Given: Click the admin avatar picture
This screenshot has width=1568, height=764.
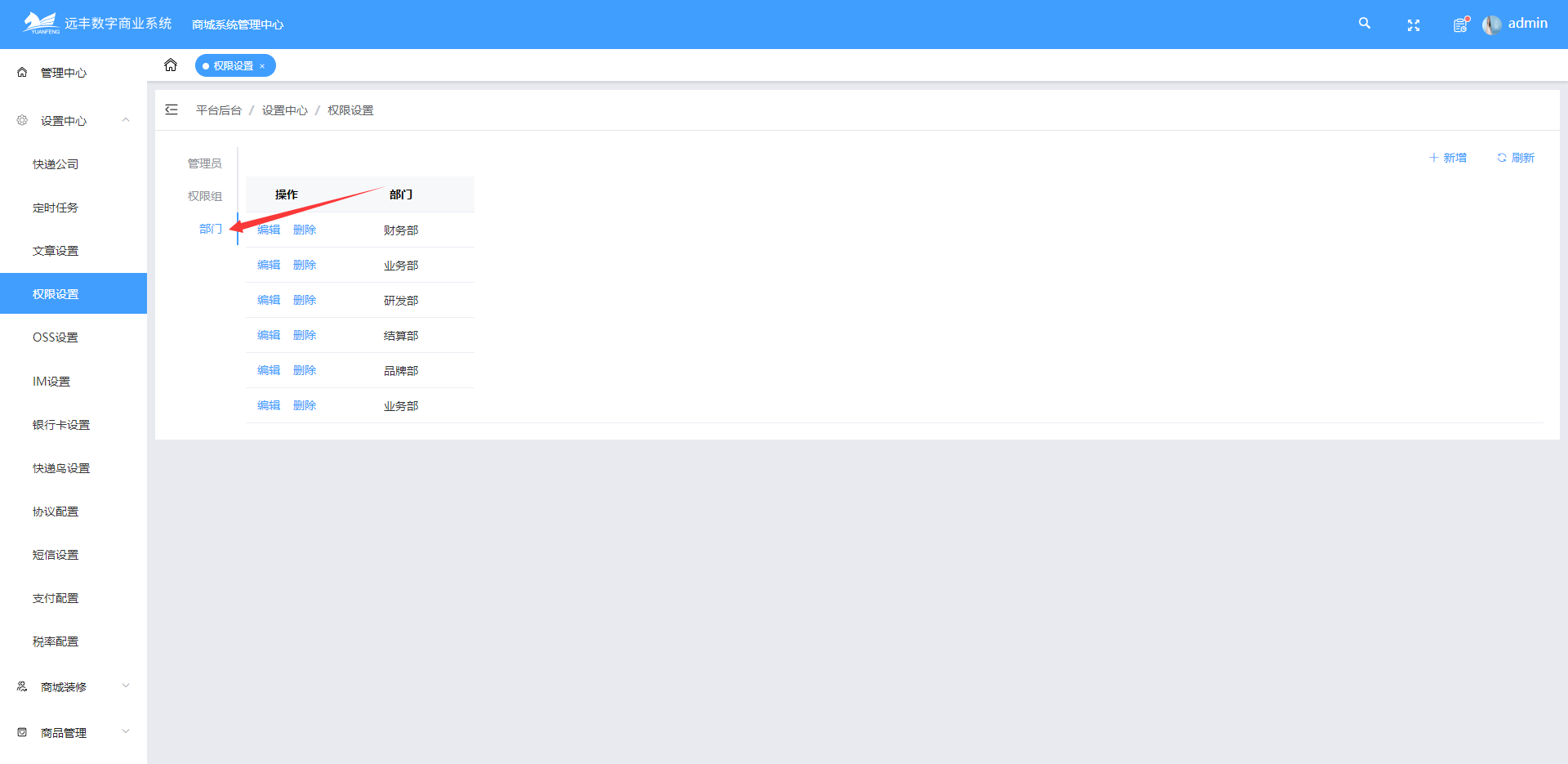Looking at the screenshot, I should pos(1491,25).
